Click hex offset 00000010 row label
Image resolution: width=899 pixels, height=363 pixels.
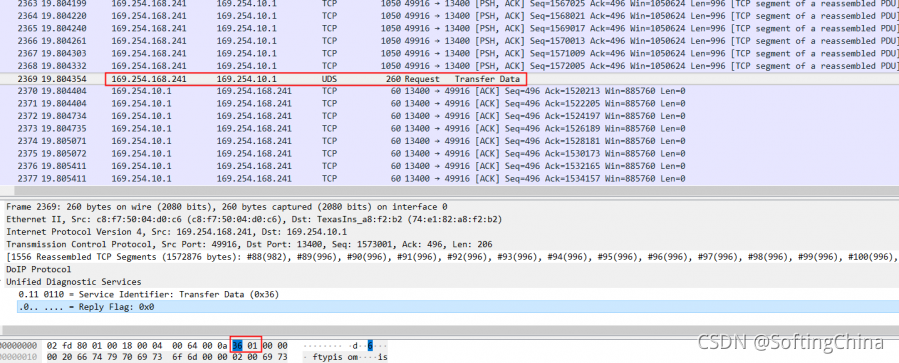pyautogui.click(x=17, y=357)
